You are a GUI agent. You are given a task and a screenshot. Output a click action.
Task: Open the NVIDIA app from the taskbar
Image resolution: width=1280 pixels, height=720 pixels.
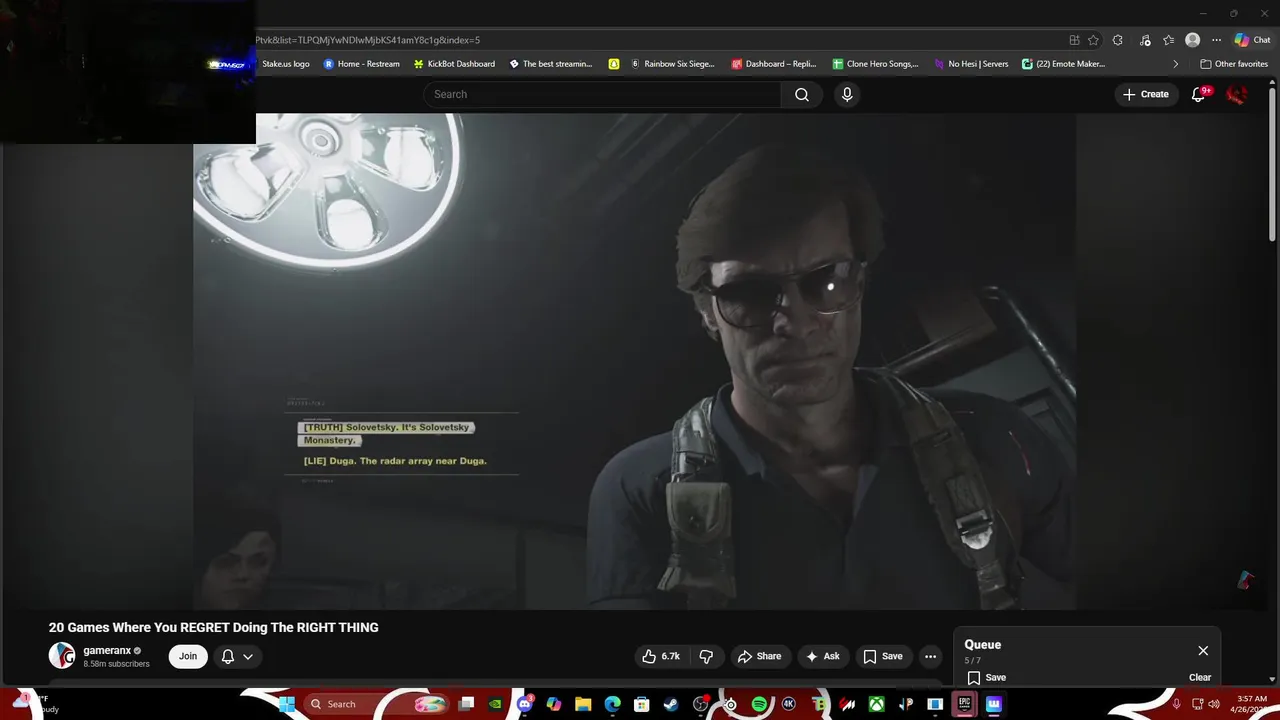pos(496,704)
